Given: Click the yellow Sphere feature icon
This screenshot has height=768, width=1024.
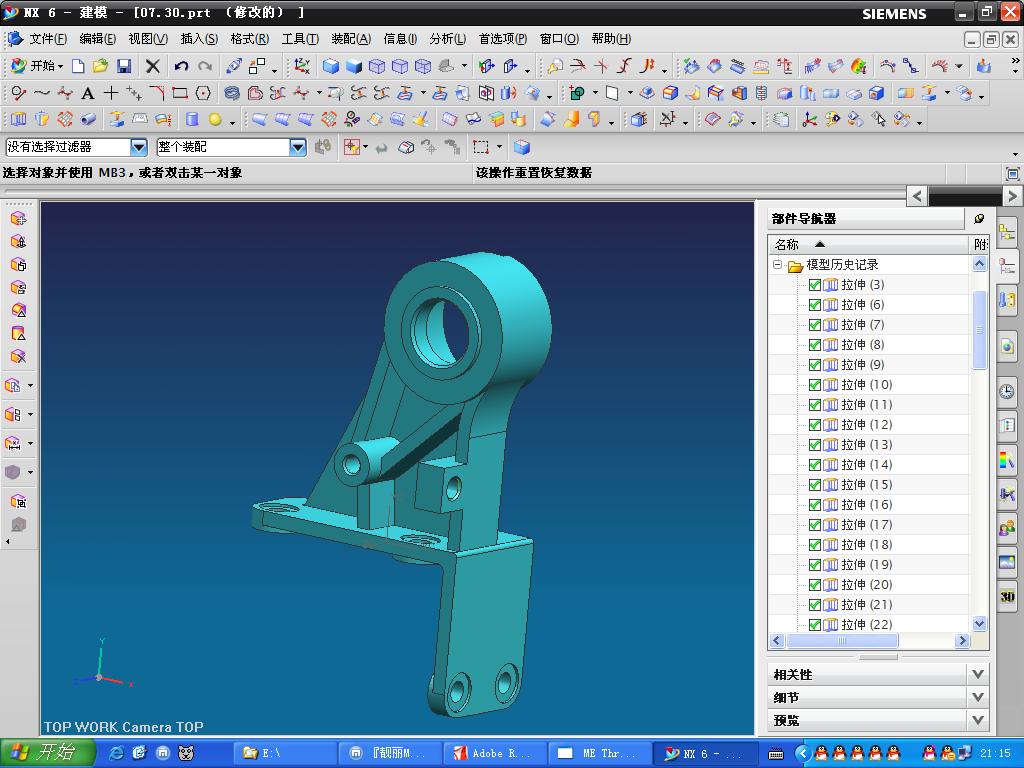Looking at the screenshot, I should [215, 120].
